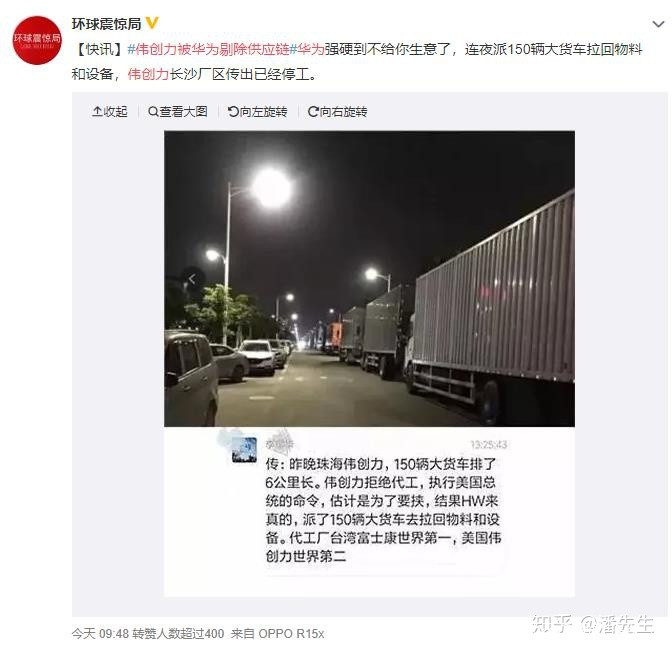Click the clockwise rotate arrow icon
Screen dimensions: 672x653
pyautogui.click(x=313, y=112)
